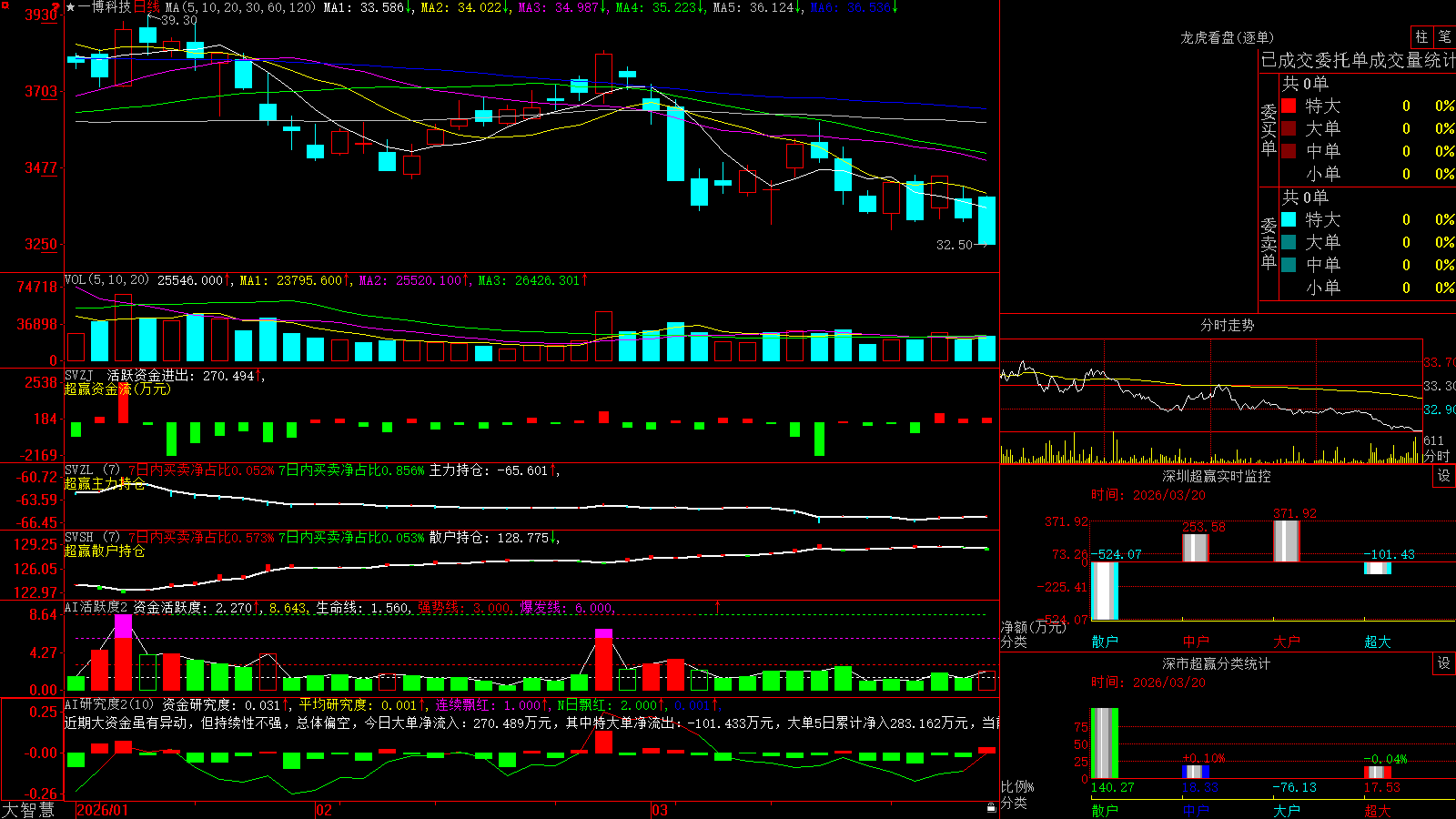Click the SVSH (7) indicator label

pos(92,537)
